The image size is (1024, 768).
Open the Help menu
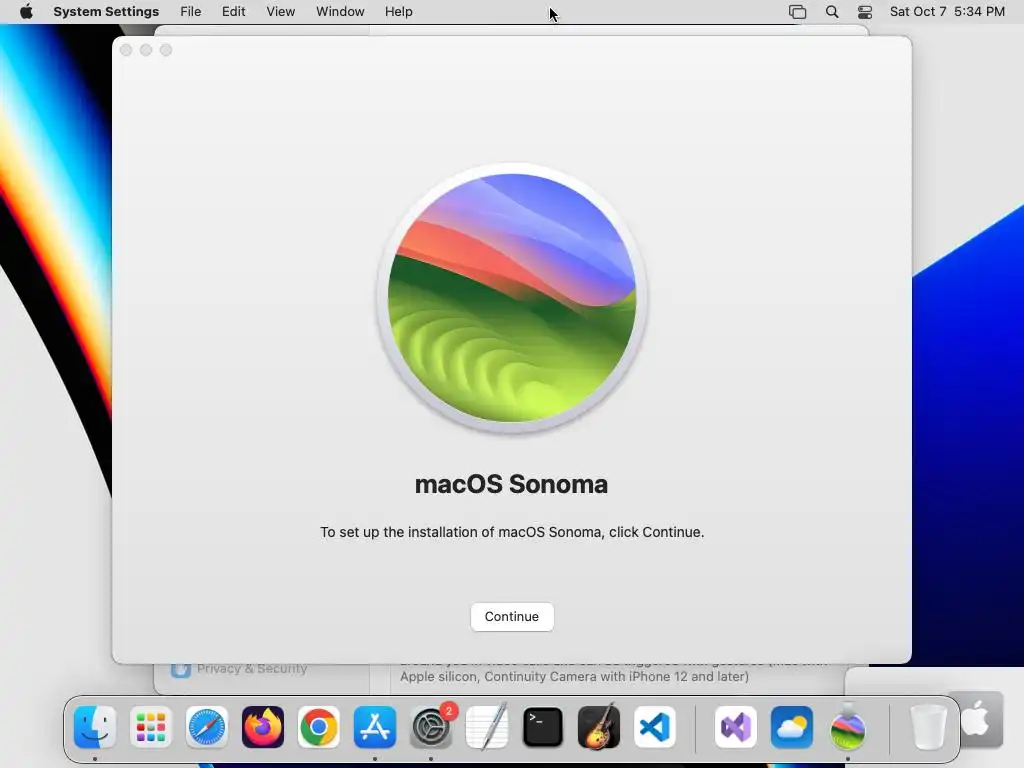(x=398, y=12)
